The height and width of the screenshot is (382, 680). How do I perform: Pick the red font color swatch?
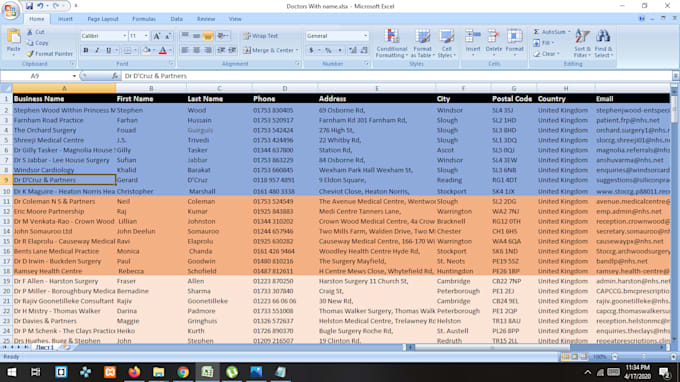(x=163, y=50)
